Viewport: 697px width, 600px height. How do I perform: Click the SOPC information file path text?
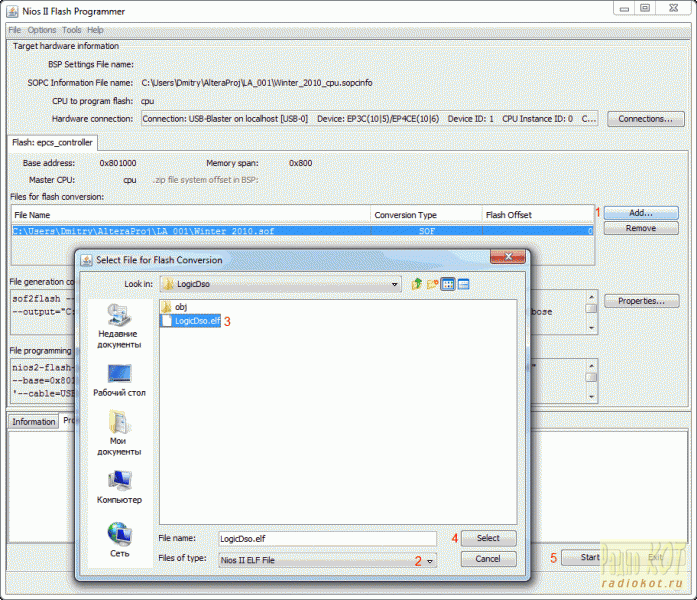click(x=257, y=83)
